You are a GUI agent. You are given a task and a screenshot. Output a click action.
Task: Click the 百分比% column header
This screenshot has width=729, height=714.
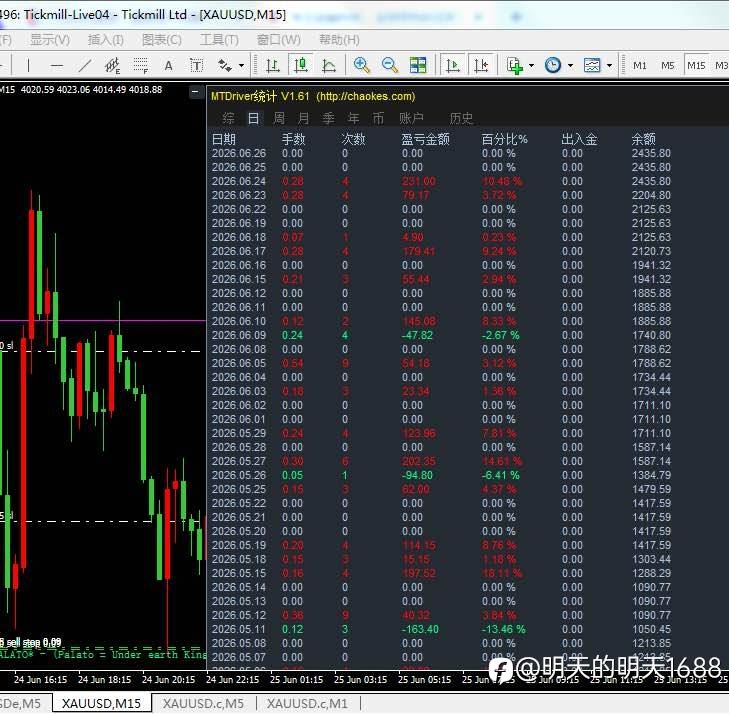[504, 139]
